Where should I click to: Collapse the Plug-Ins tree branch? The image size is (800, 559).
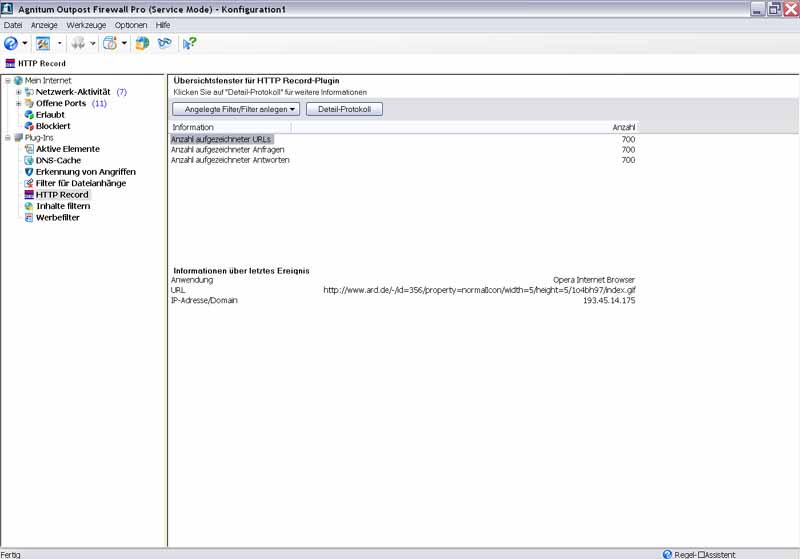(x=8, y=137)
